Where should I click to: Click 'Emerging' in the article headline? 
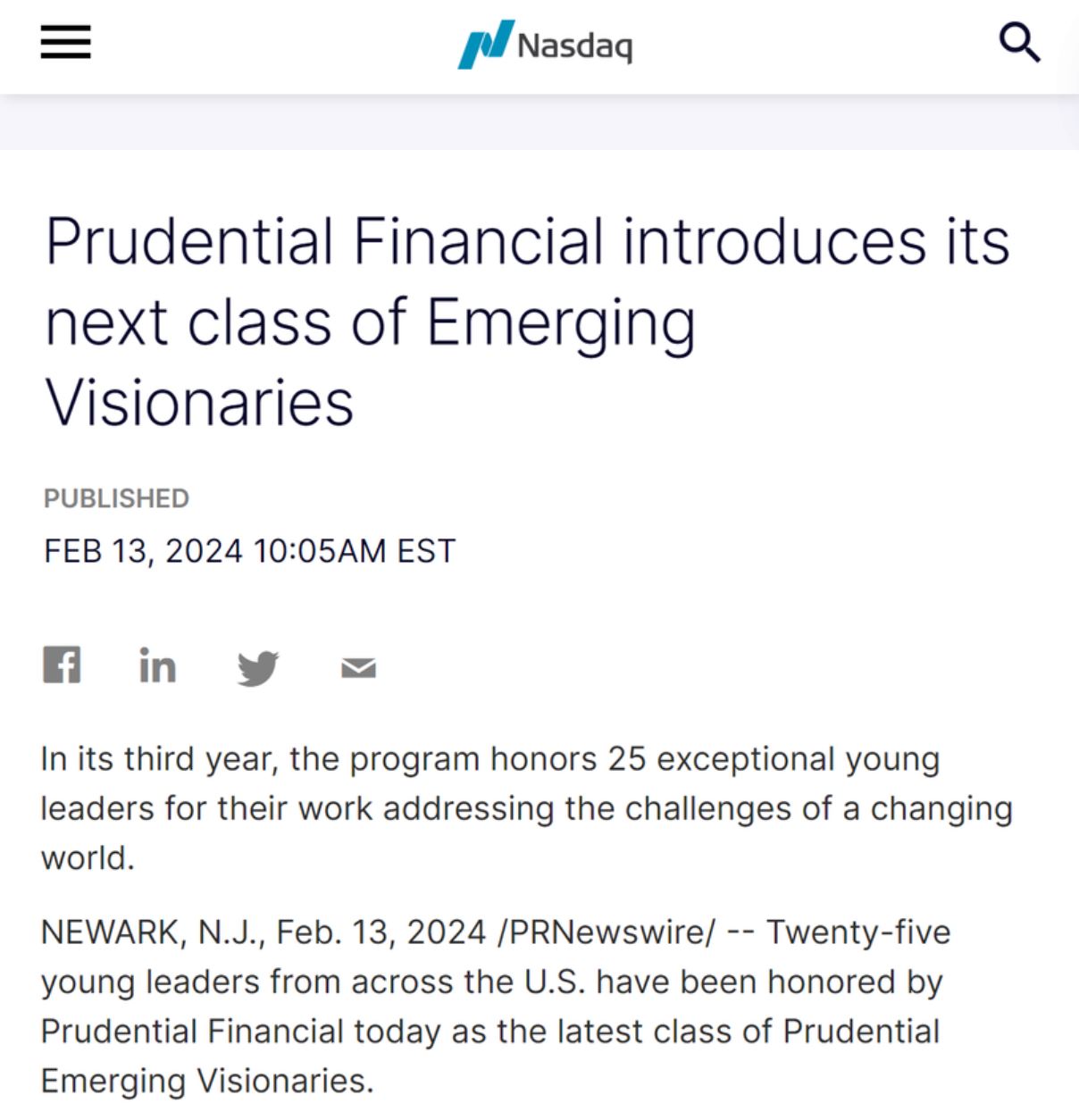click(561, 322)
